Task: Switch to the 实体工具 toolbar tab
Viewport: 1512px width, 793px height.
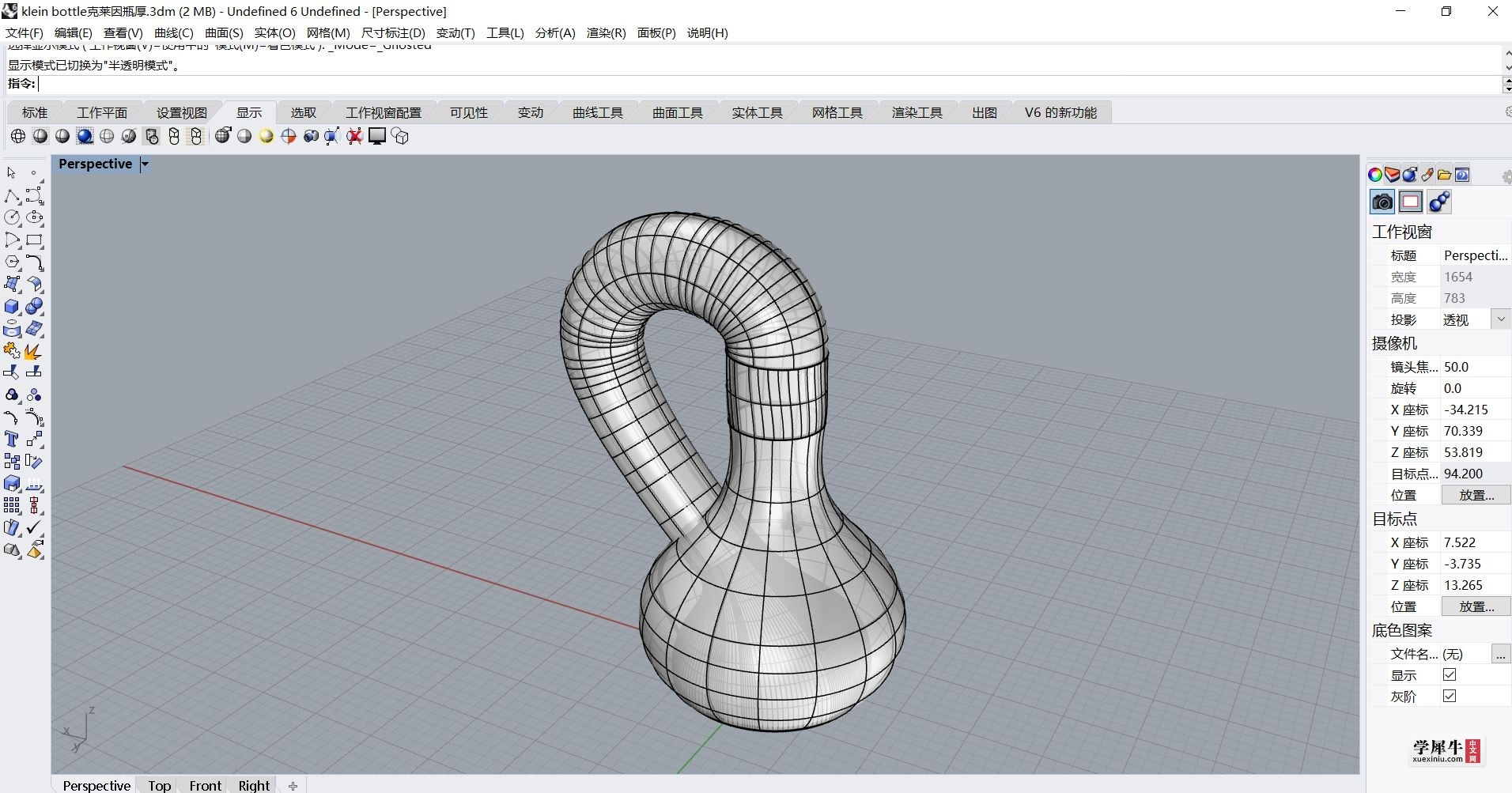Action: [757, 113]
